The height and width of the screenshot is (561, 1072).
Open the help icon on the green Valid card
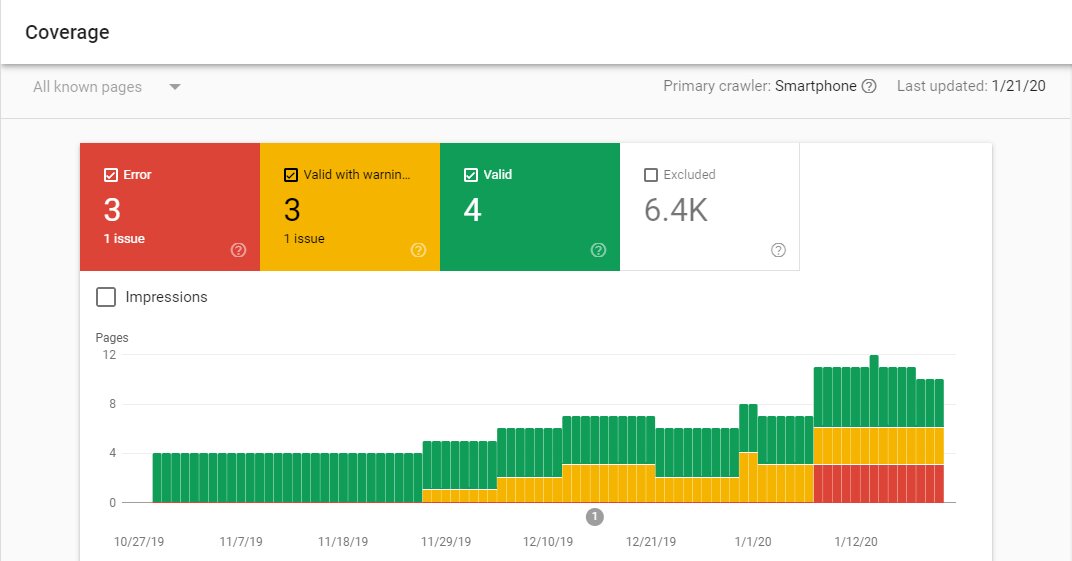(598, 250)
